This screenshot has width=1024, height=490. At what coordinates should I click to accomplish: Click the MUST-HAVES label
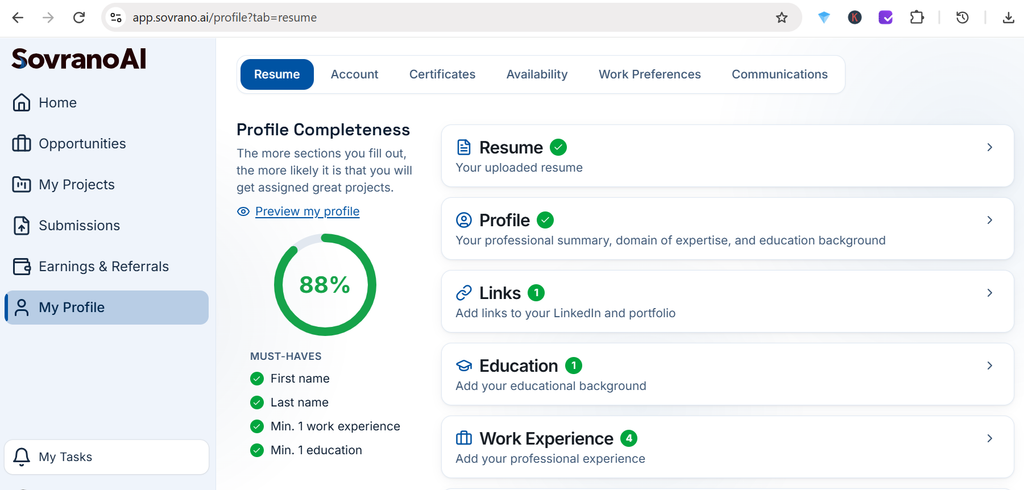coord(285,357)
